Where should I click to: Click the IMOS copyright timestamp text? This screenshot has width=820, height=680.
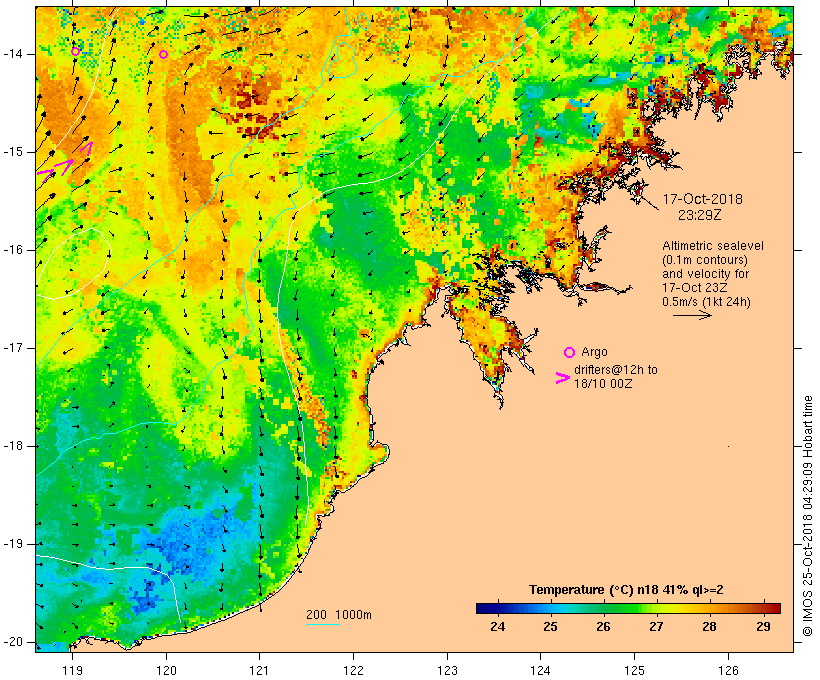pos(808,516)
